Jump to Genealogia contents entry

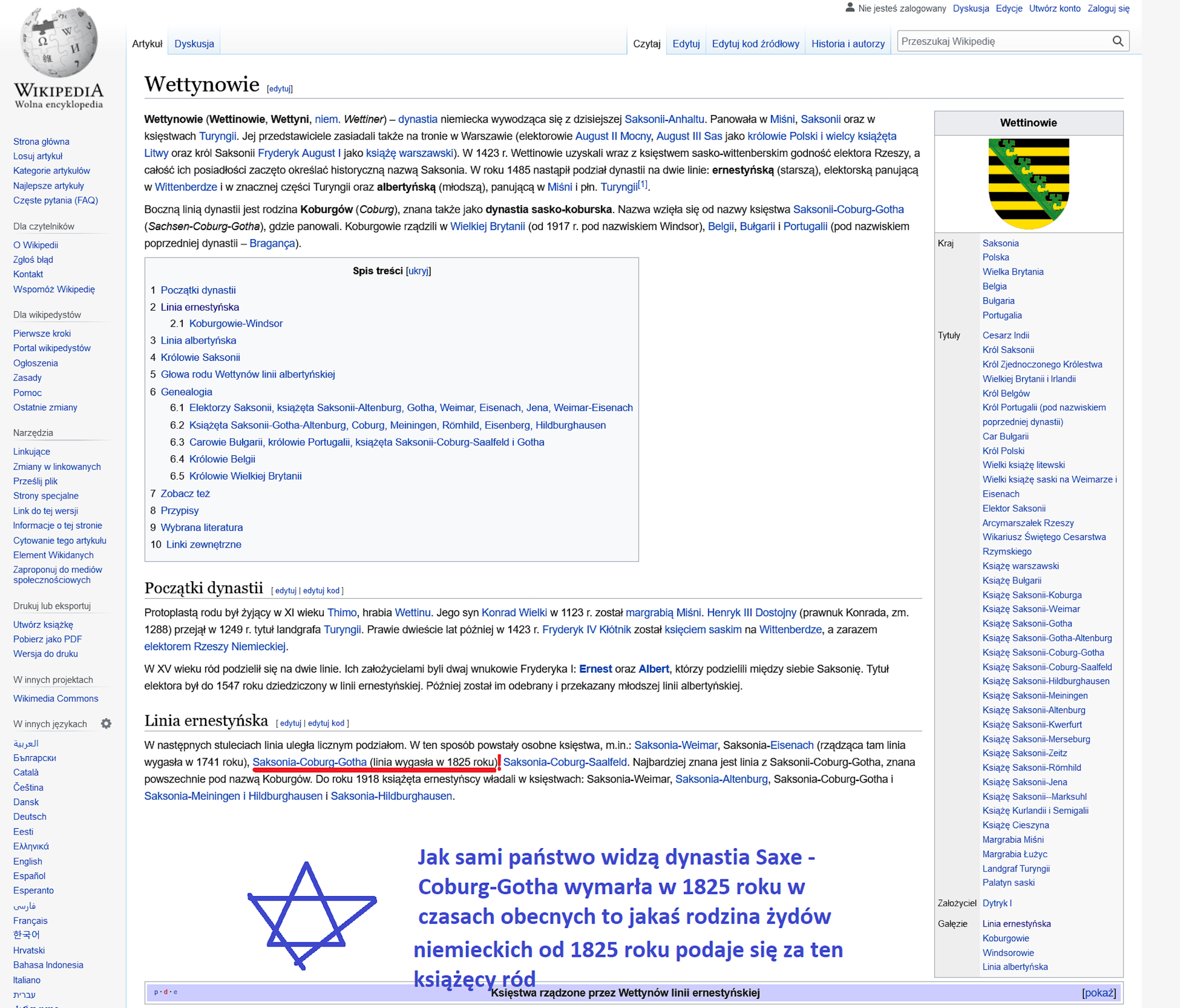187,392
